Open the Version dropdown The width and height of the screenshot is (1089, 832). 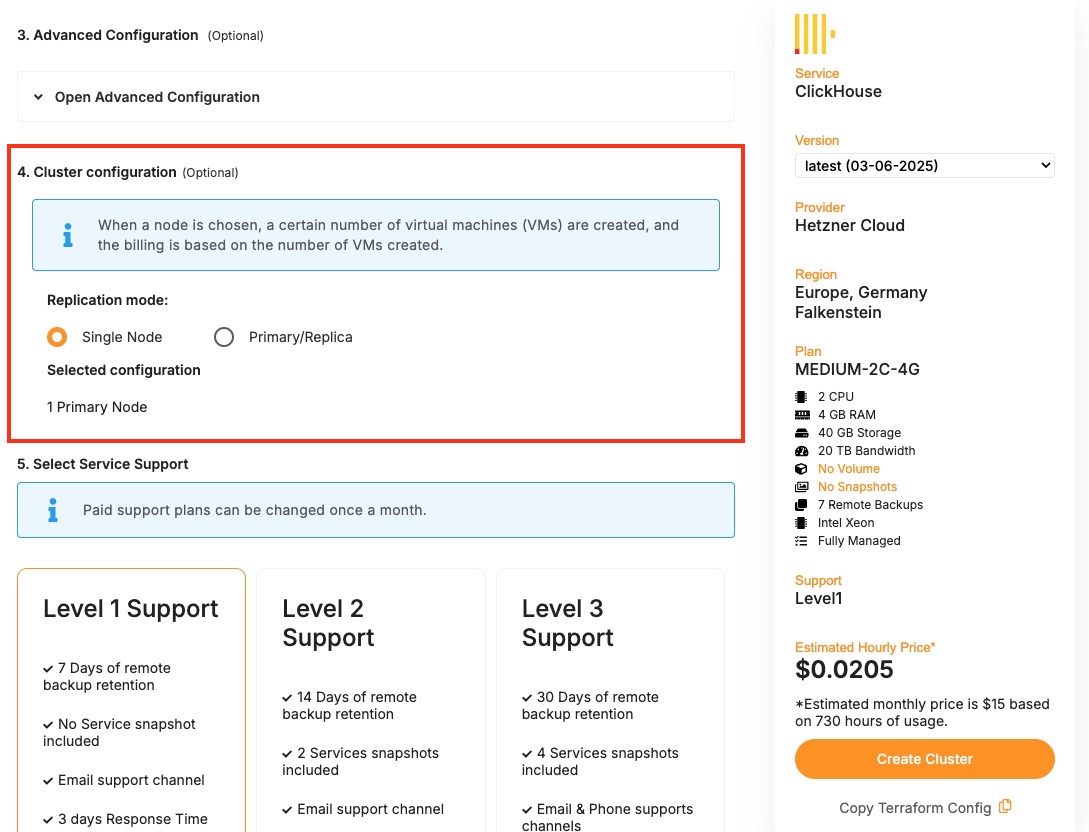coord(924,165)
